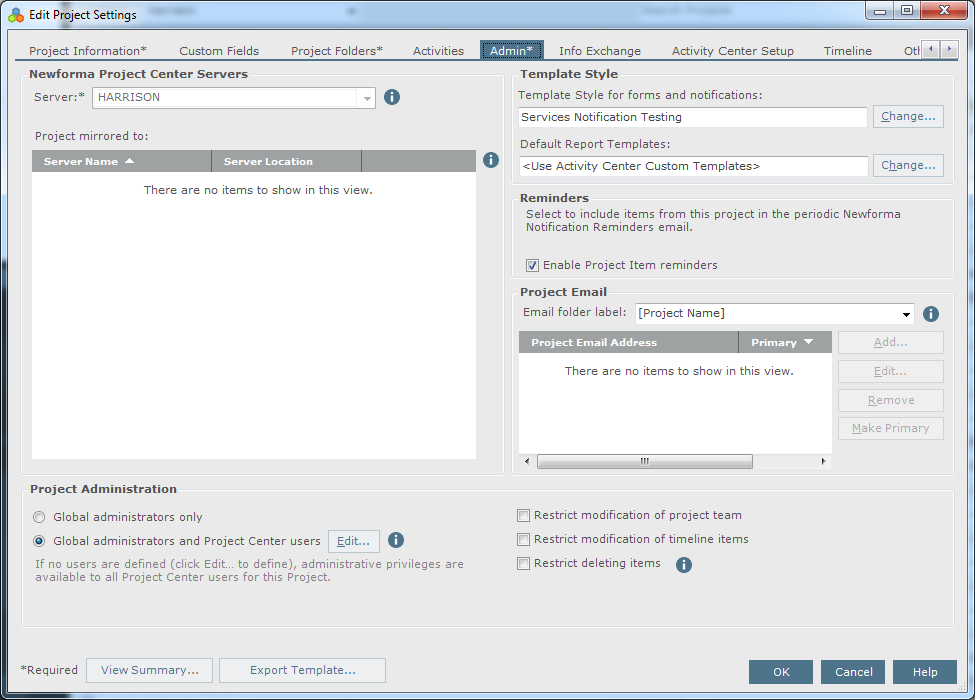Screen dimensions: 975x700
Task: Click the Default Report Templates field
Action: click(x=693, y=166)
